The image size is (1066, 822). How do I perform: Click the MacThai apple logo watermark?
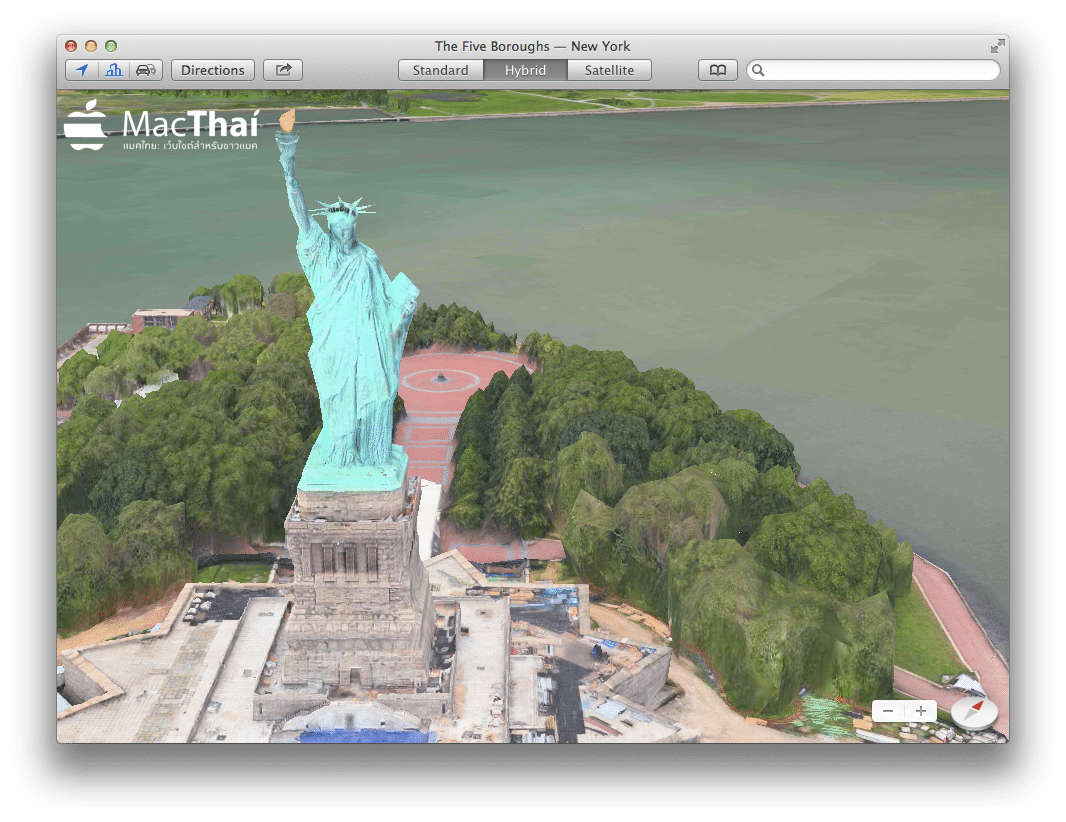coord(86,125)
